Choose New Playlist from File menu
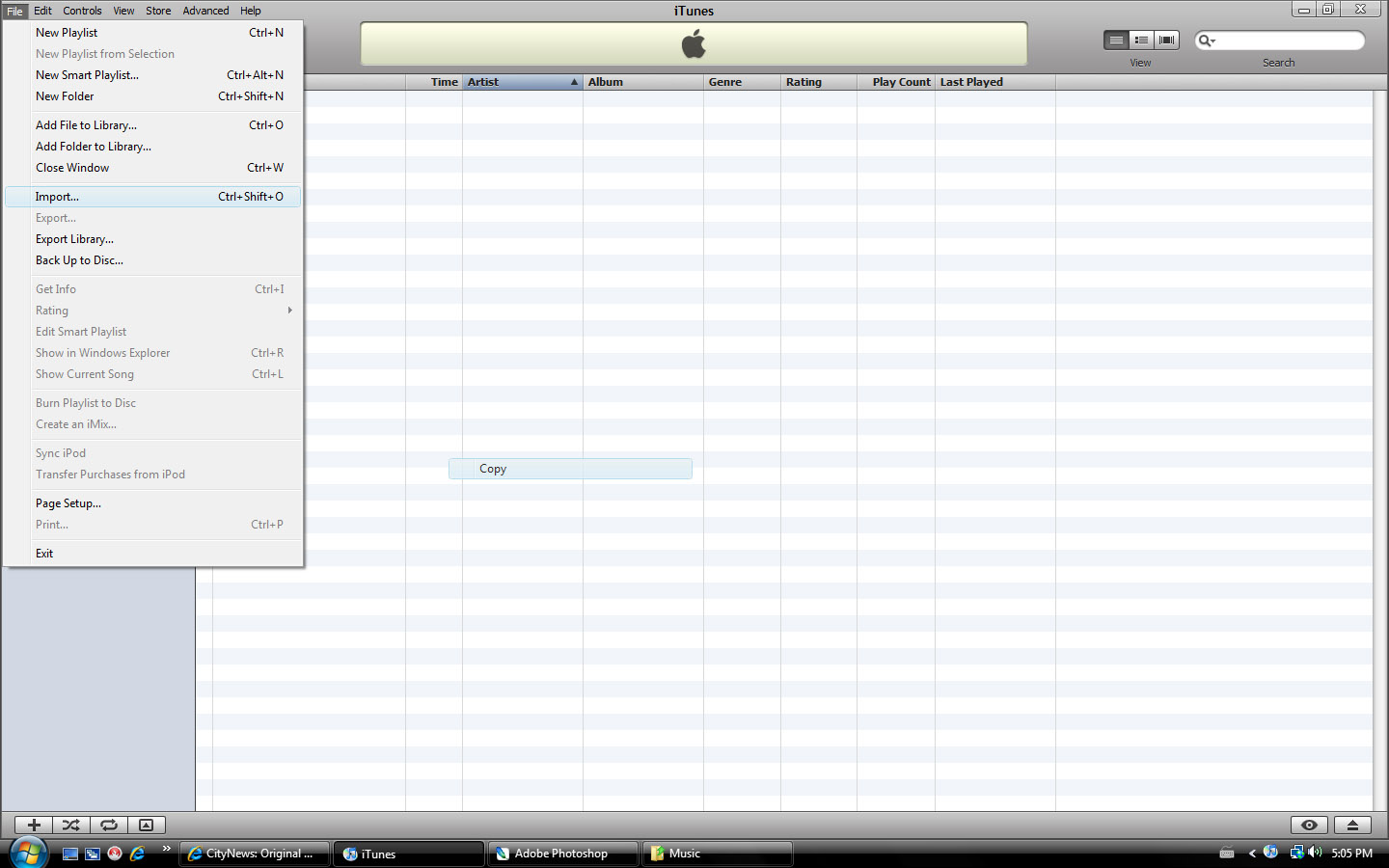The height and width of the screenshot is (868, 1389). (153, 33)
